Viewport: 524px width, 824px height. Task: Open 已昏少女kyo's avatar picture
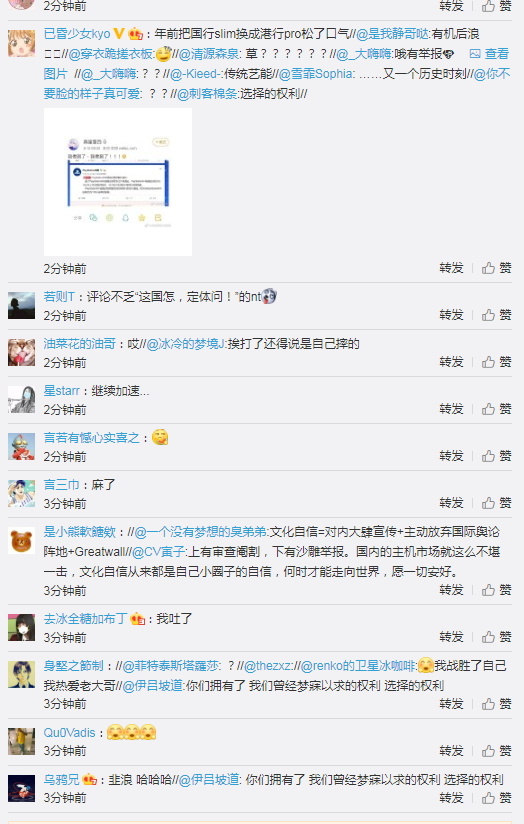(x=22, y=43)
